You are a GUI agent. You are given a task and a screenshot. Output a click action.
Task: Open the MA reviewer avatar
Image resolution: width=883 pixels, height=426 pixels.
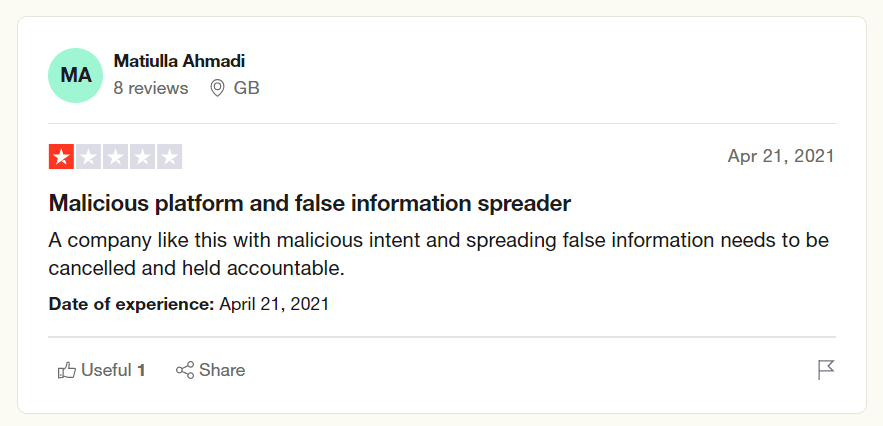(x=75, y=75)
